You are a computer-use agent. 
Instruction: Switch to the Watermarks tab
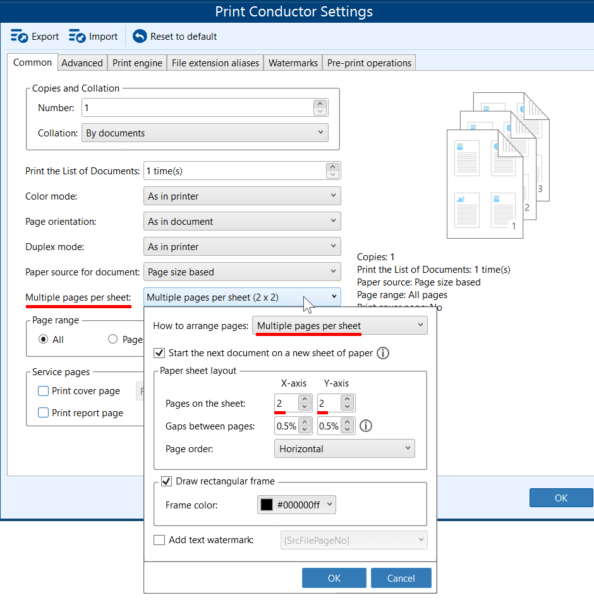[293, 63]
